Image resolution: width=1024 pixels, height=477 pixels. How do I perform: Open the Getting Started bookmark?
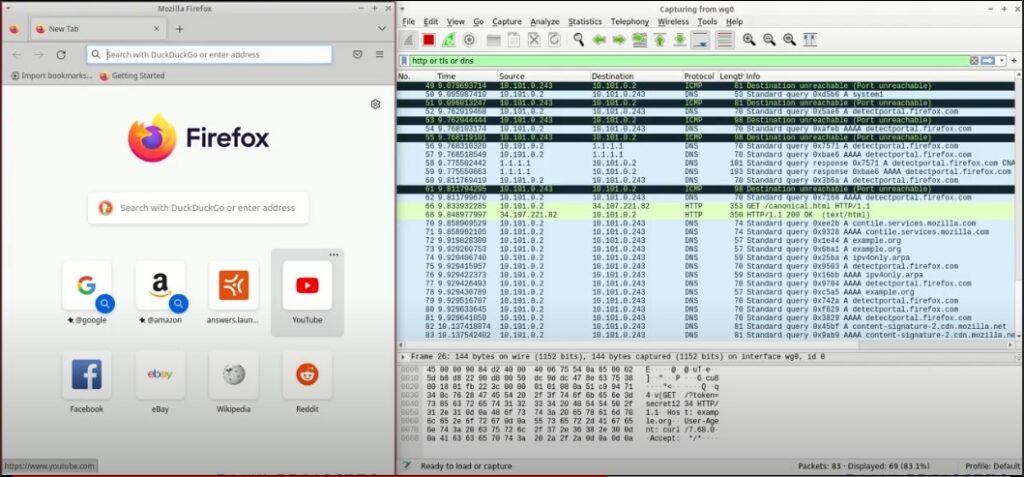[x=132, y=76]
